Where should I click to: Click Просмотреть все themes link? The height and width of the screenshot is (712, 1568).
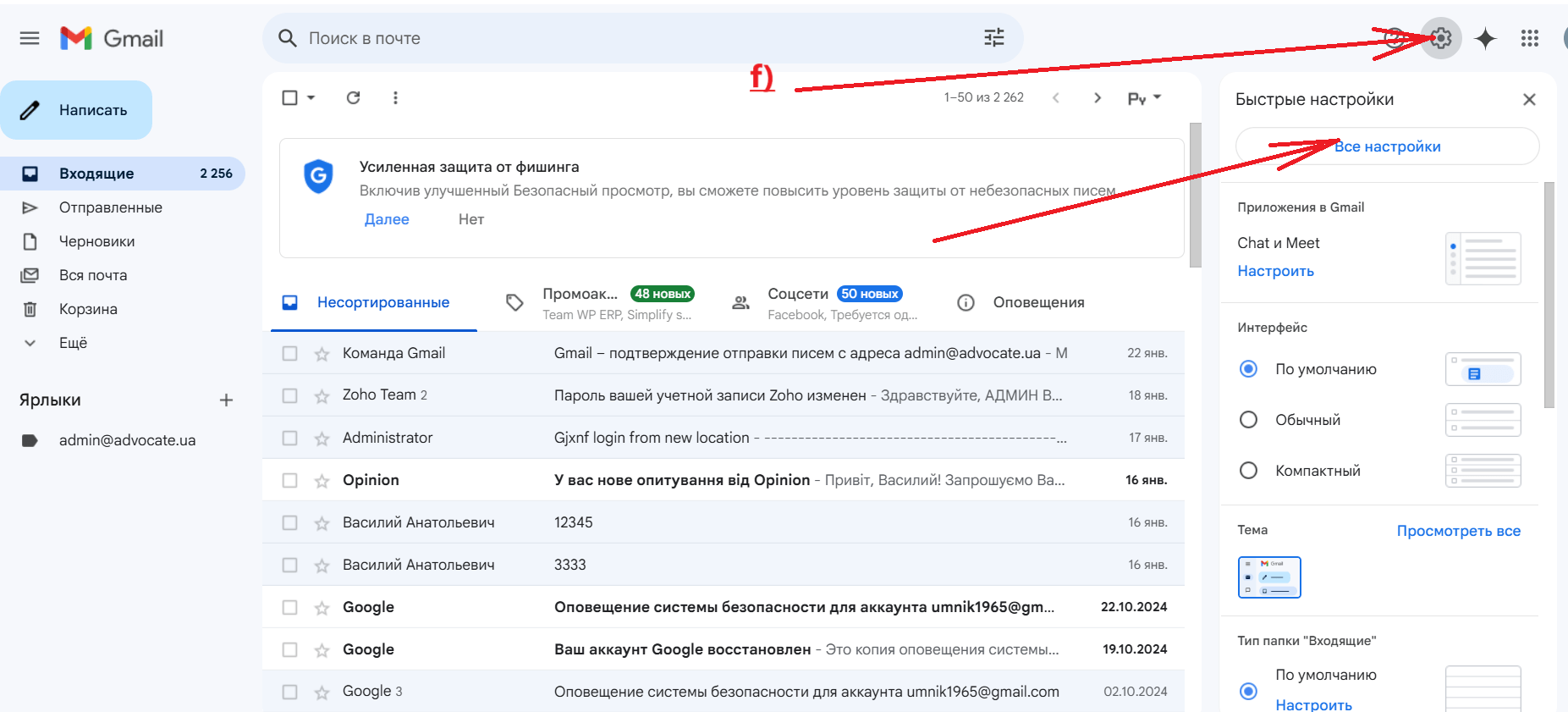(x=1458, y=531)
